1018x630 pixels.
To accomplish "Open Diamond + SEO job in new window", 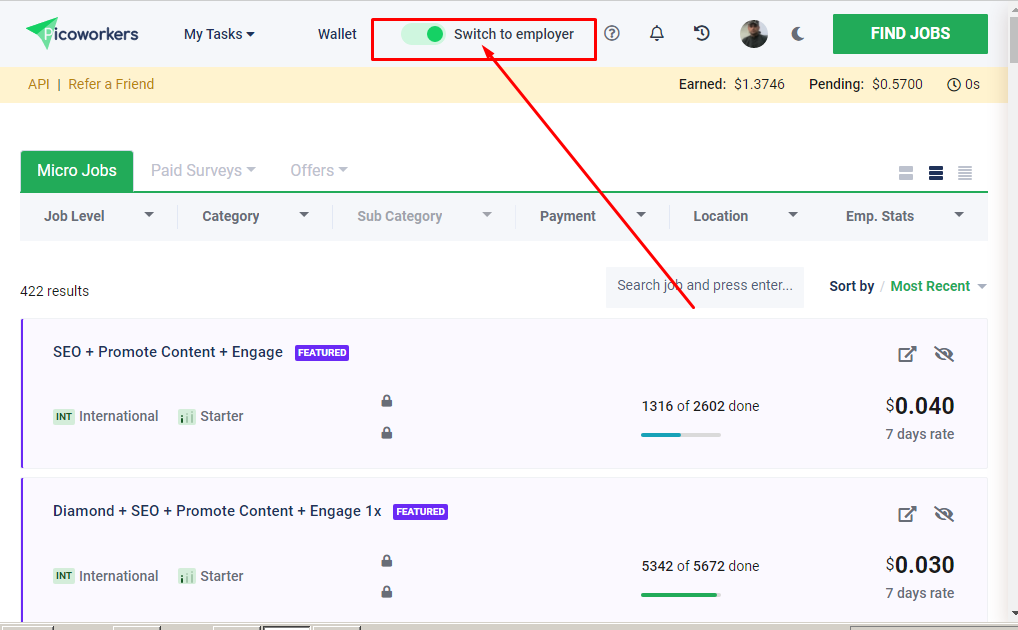I will pos(907,514).
